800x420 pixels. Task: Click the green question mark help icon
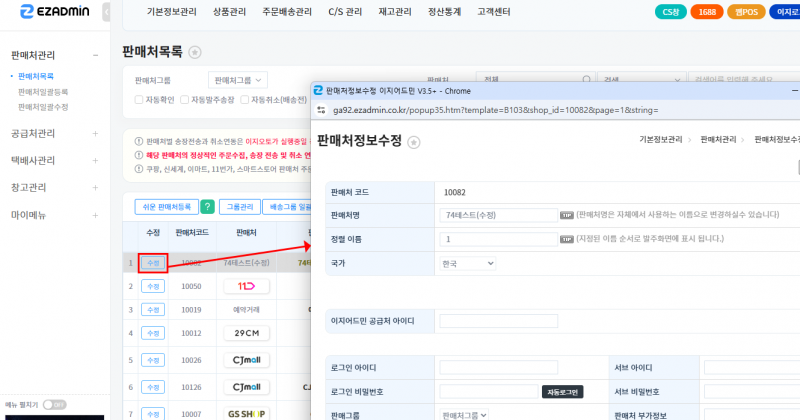point(207,207)
